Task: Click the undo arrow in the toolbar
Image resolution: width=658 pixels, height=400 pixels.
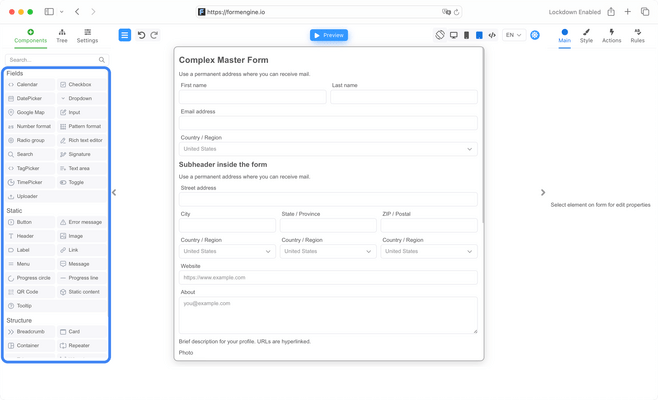Action: [141, 35]
